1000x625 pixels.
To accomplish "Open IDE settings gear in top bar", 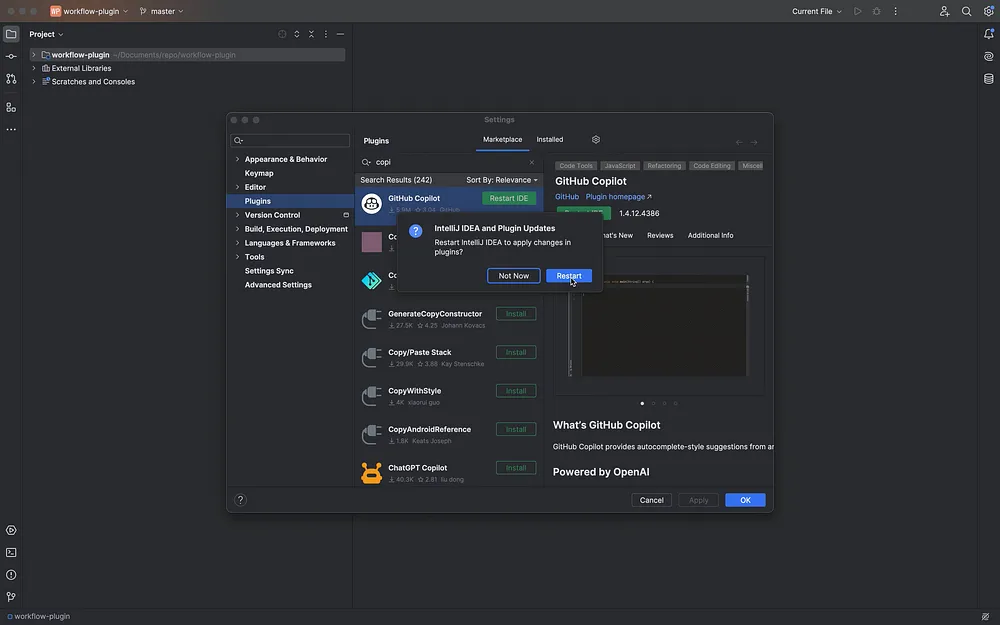I will 989,11.
